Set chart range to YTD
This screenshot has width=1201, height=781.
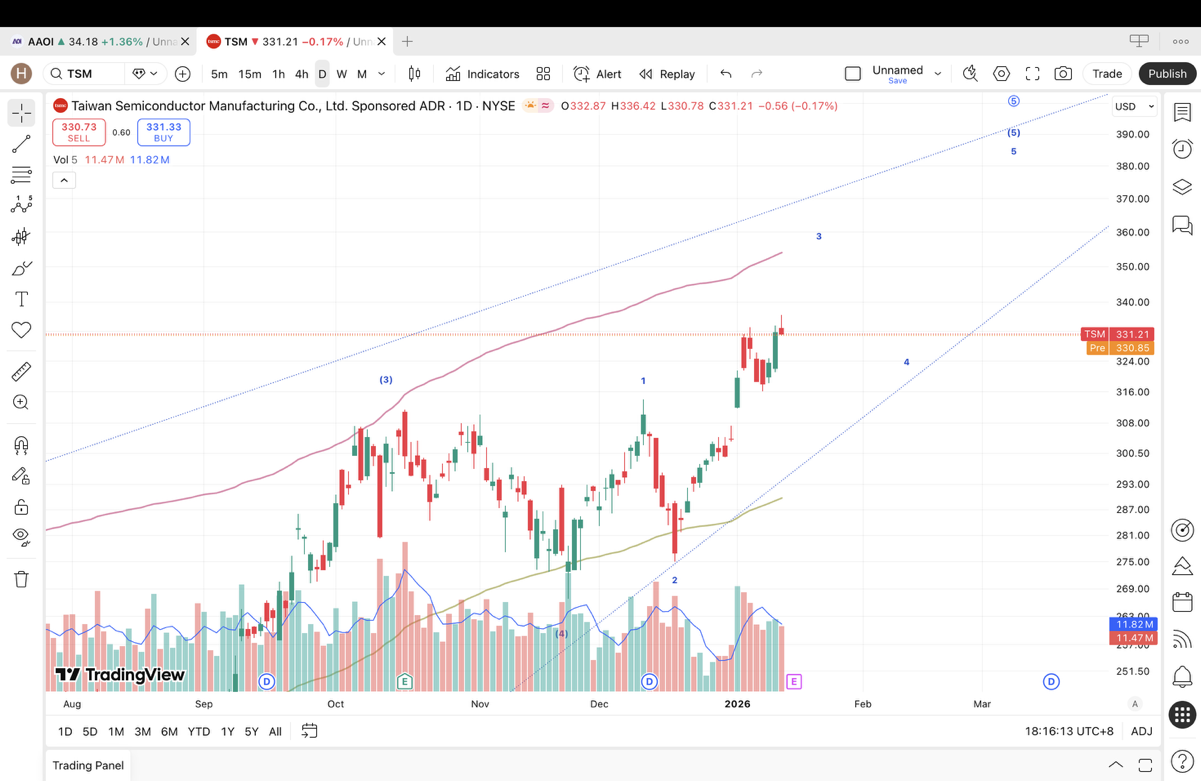click(199, 732)
